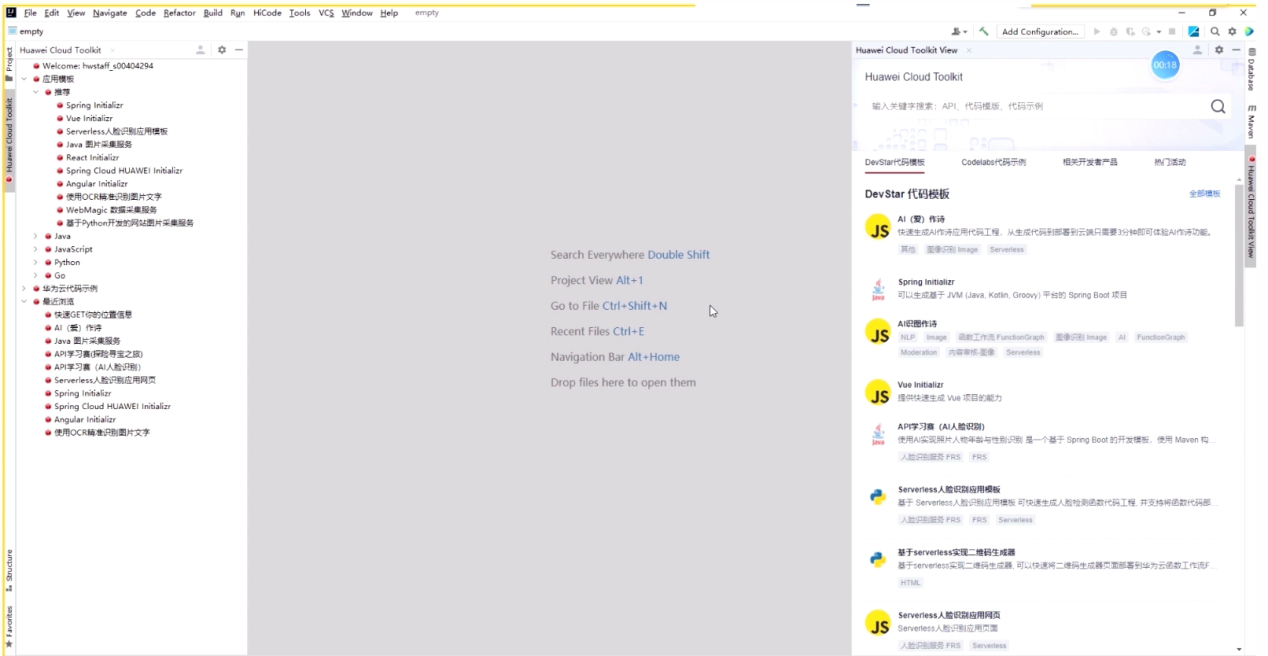Image resolution: width=1268 pixels, height=656 pixels.
Task: Minimize the left Huawei Cloud Toolkit panel
Action: 239,50
